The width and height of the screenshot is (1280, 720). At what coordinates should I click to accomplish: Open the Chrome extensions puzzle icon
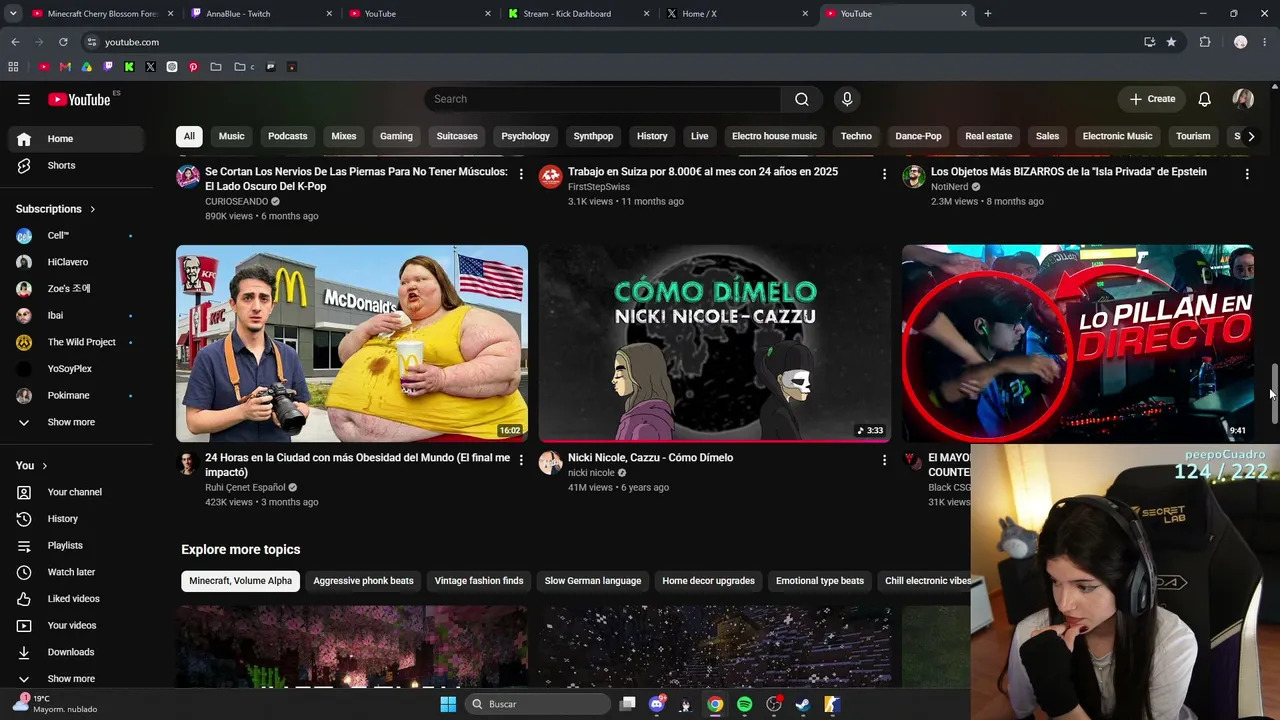coord(1205,42)
